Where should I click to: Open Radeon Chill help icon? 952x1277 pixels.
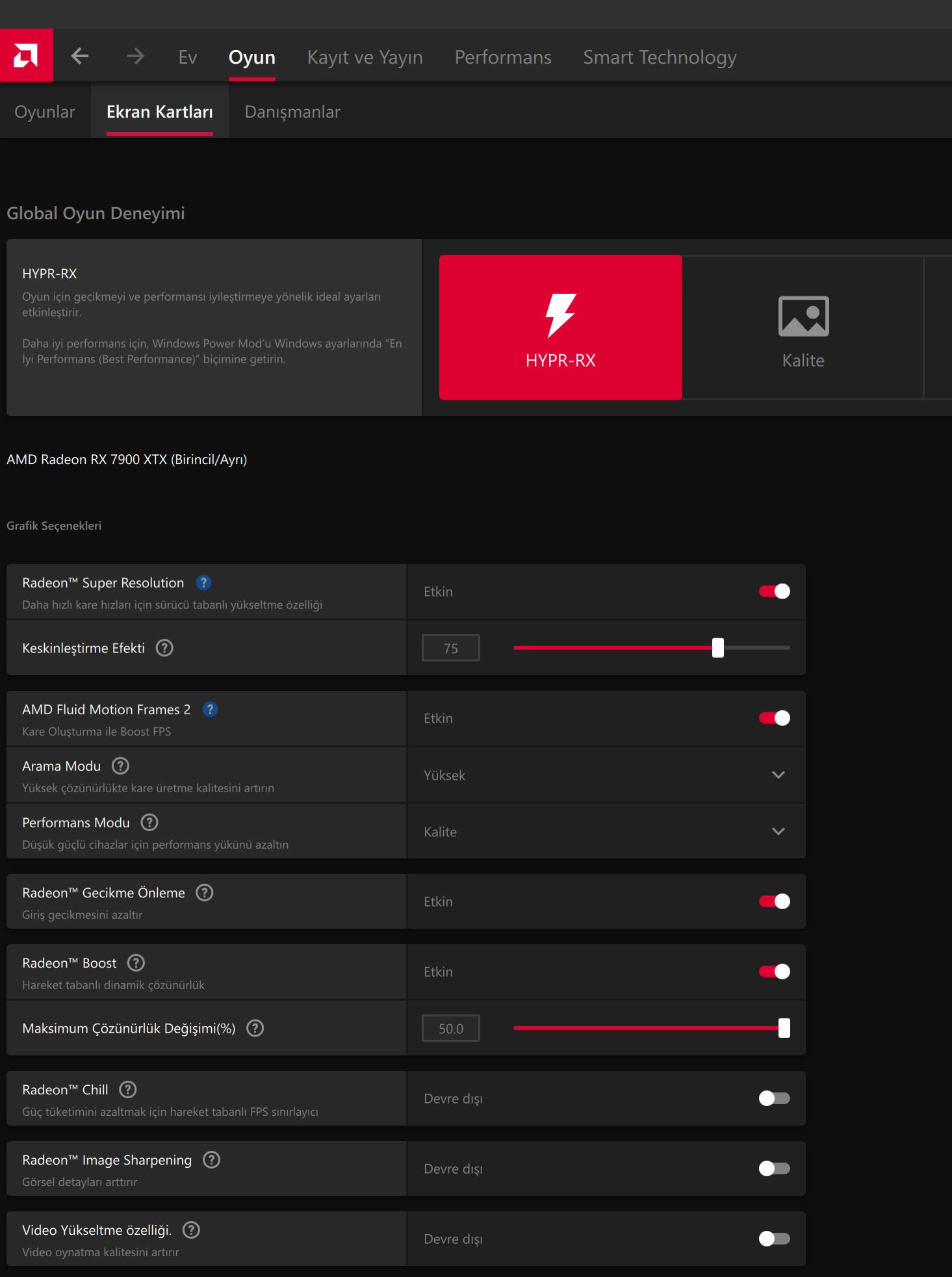click(x=128, y=1090)
